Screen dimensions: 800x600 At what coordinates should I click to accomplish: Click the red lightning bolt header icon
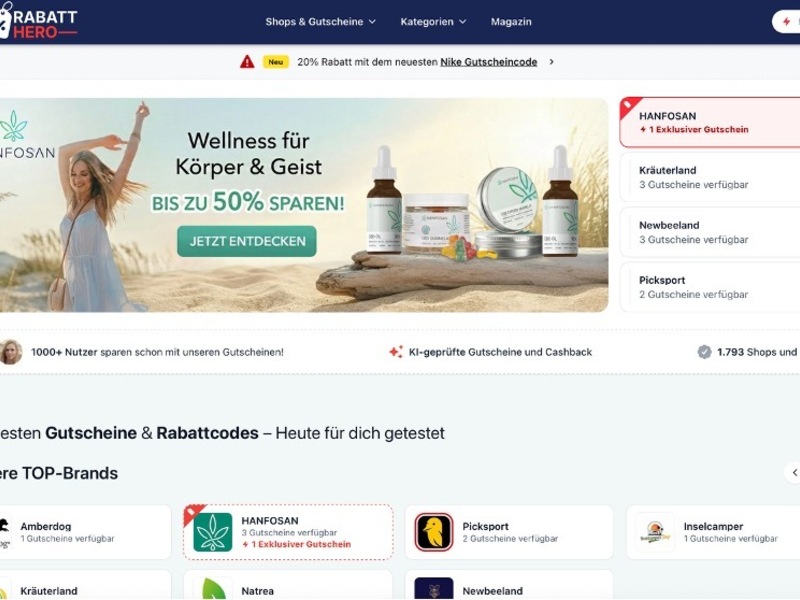pos(787,21)
